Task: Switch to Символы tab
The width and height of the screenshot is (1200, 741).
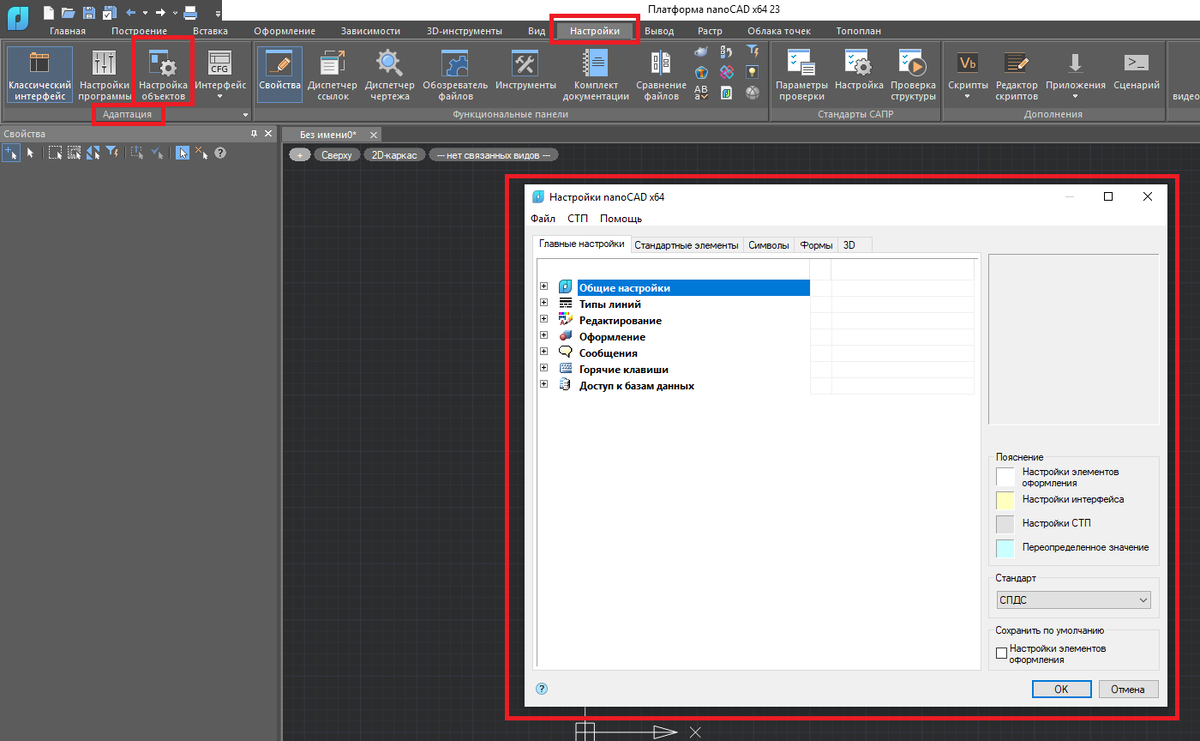Action: pos(769,245)
